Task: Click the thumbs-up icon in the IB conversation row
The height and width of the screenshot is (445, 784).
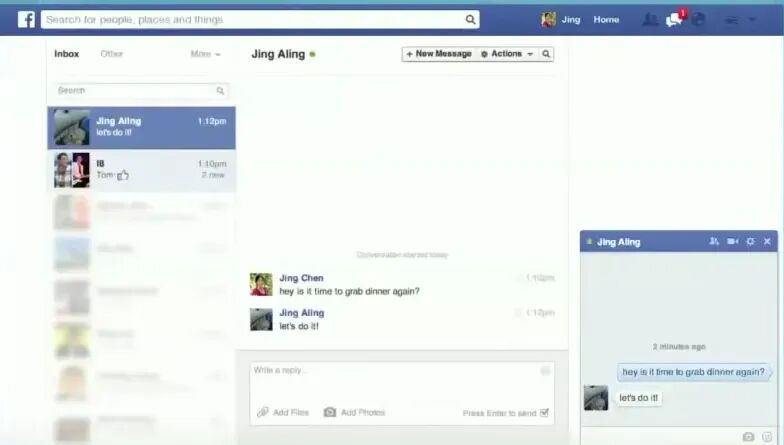Action: pyautogui.click(x=123, y=175)
